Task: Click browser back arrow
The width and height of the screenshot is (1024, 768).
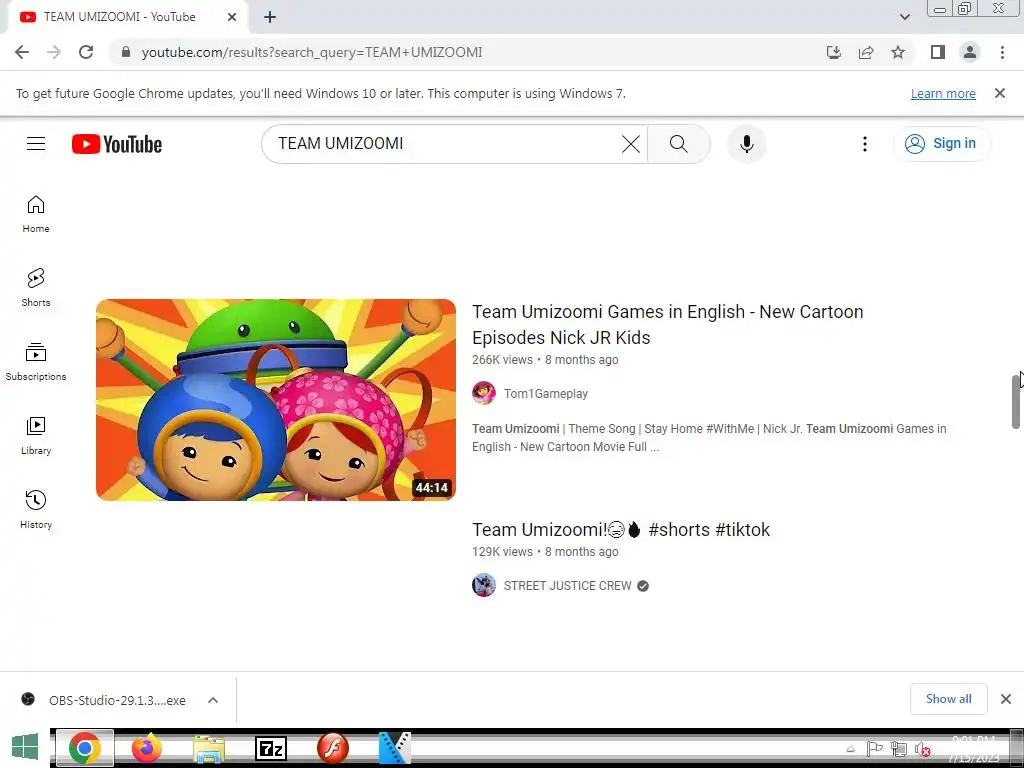Action: 22,52
